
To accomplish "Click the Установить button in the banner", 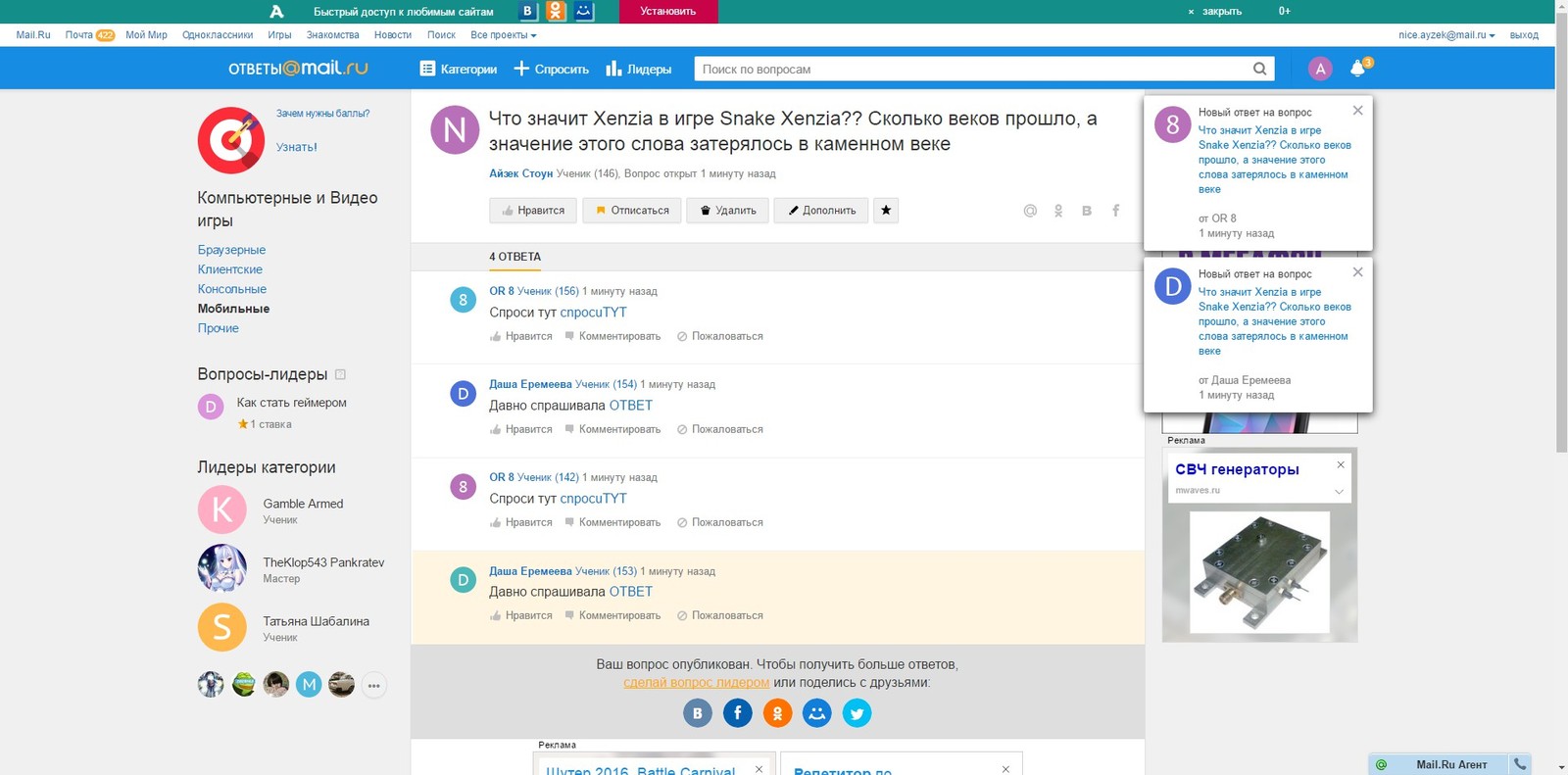I will (x=668, y=12).
